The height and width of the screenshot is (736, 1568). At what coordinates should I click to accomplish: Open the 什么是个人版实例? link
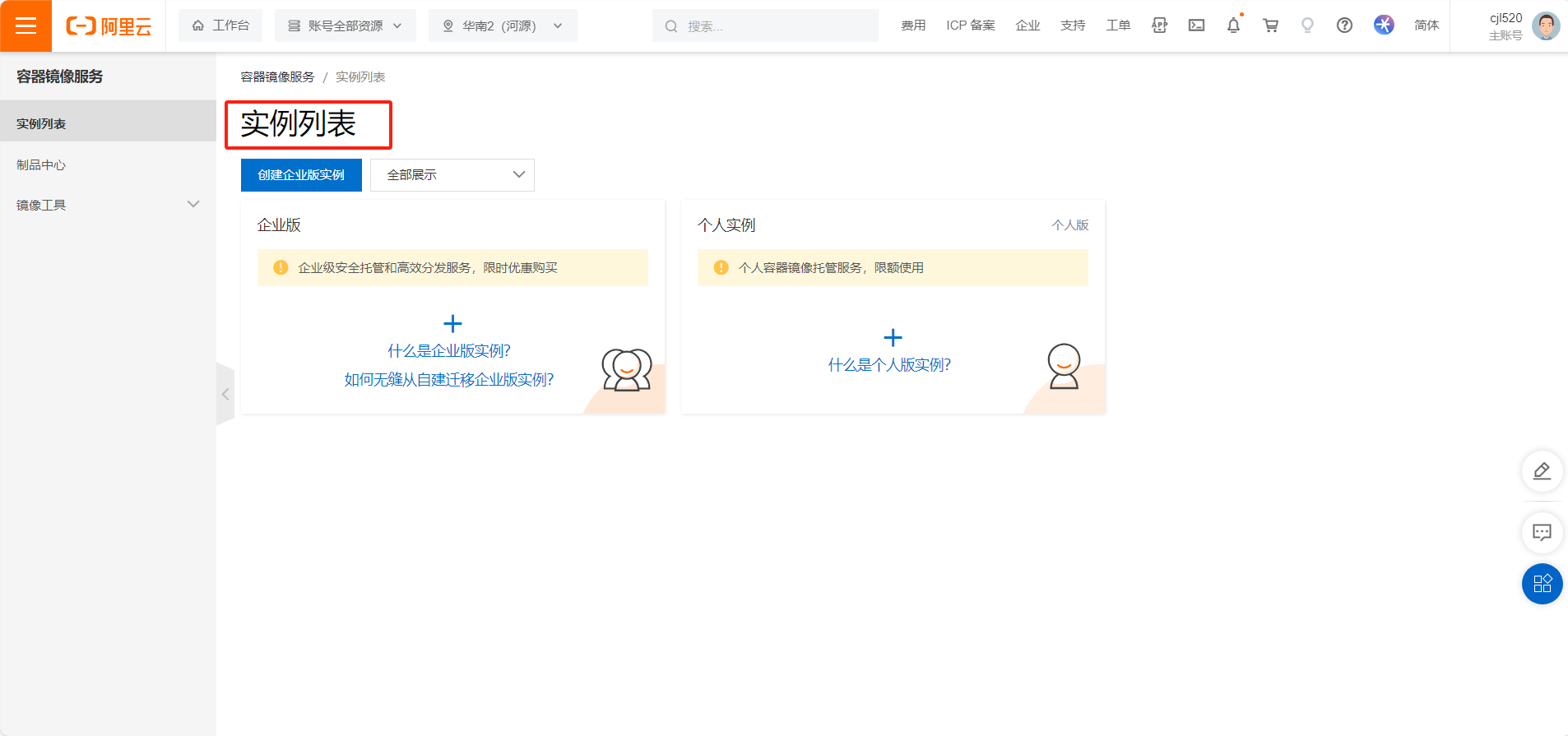pos(889,365)
